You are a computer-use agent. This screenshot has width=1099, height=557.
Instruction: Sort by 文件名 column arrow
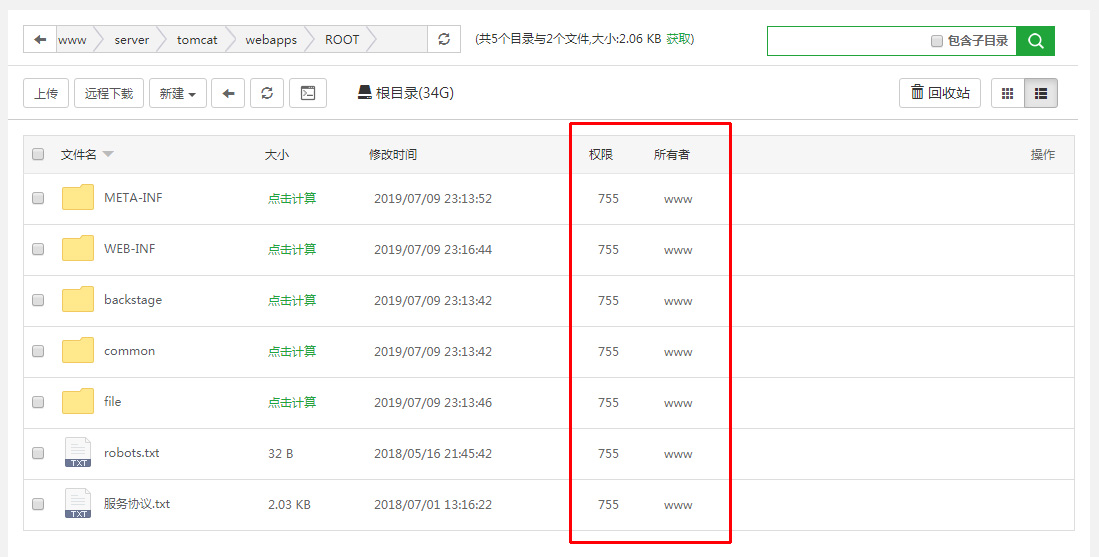[108, 154]
